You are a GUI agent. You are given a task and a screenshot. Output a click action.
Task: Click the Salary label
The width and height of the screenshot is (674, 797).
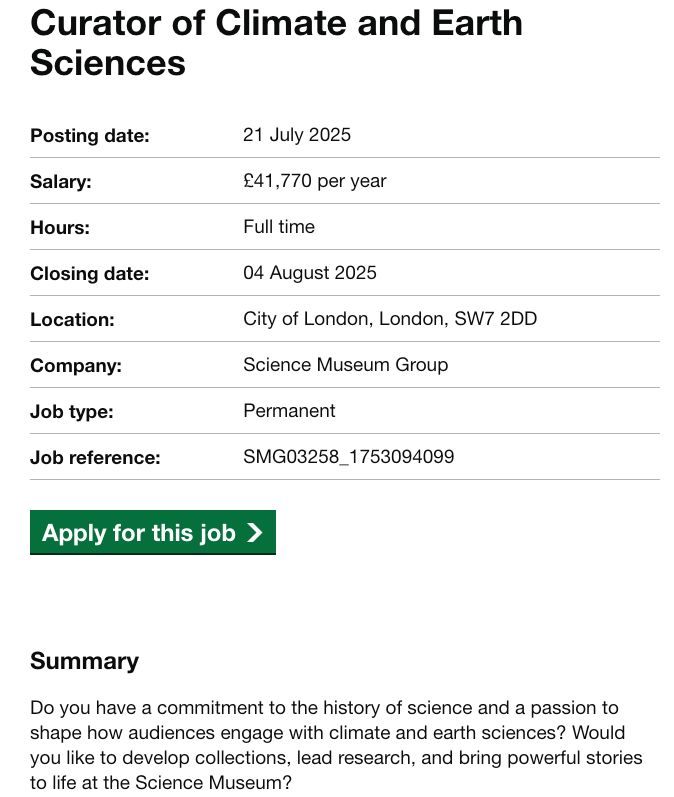(x=61, y=181)
